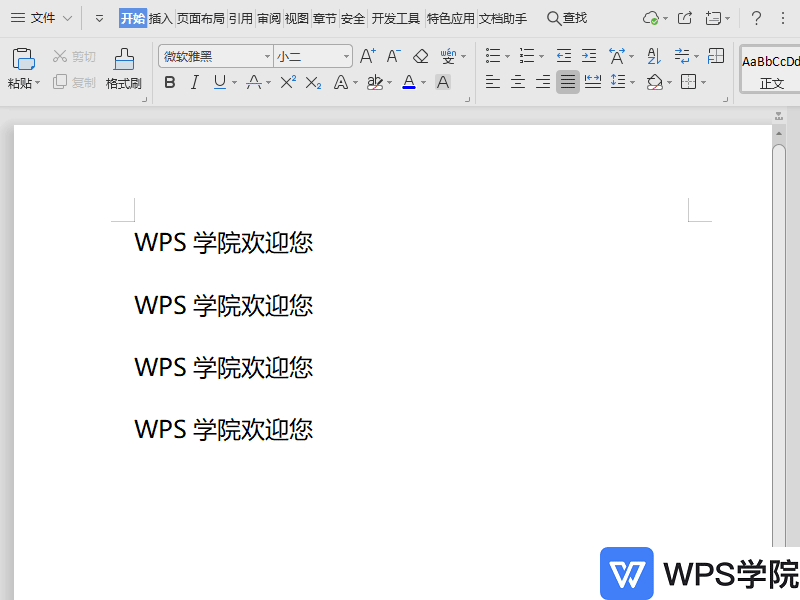Apply superscript formatting
This screenshot has height=600, width=800.
click(x=288, y=82)
